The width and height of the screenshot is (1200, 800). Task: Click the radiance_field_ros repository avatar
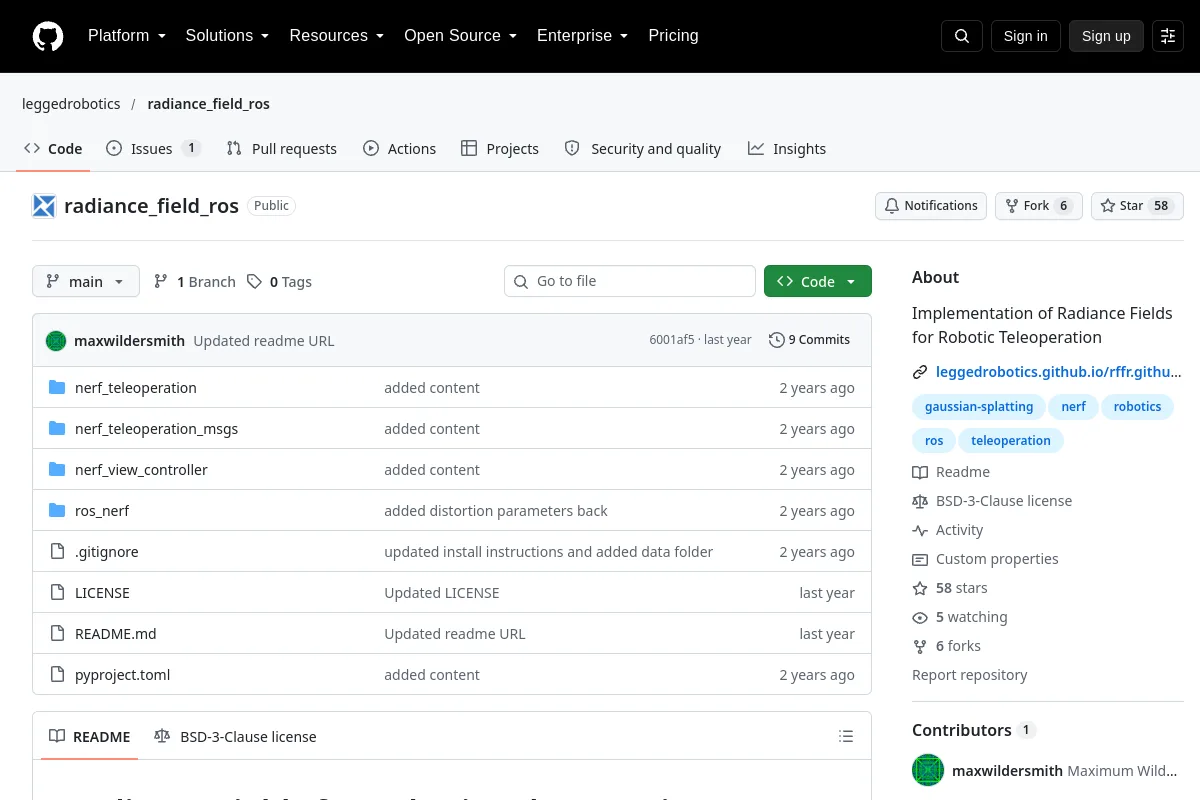point(44,206)
